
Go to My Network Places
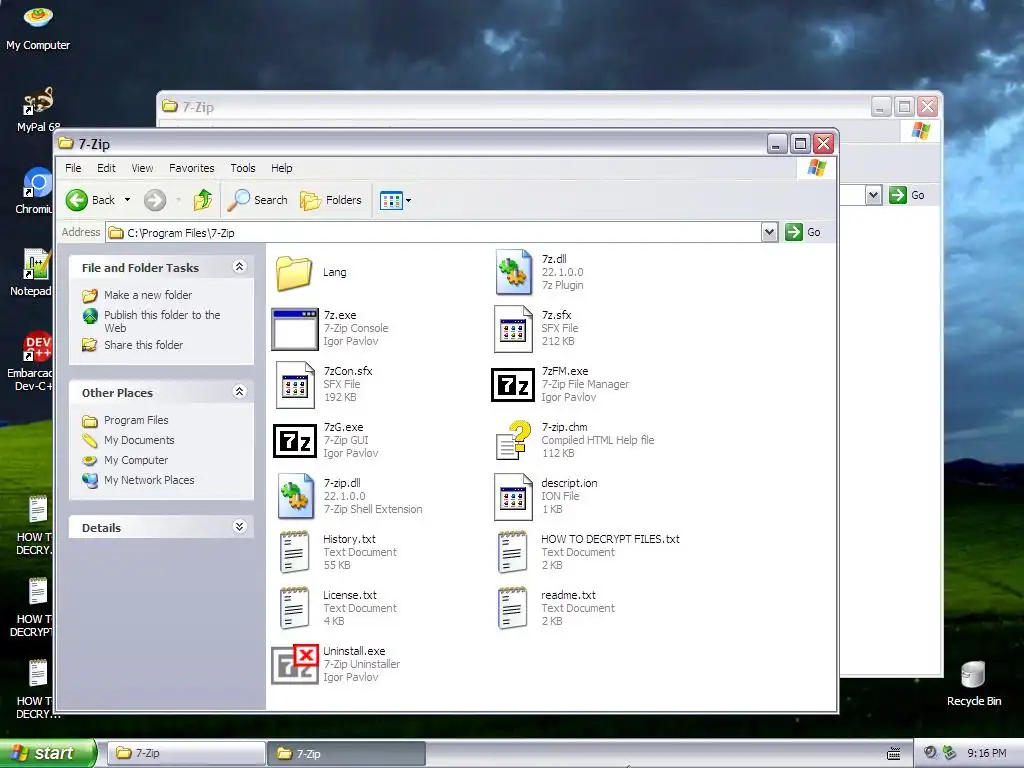[x=149, y=480]
